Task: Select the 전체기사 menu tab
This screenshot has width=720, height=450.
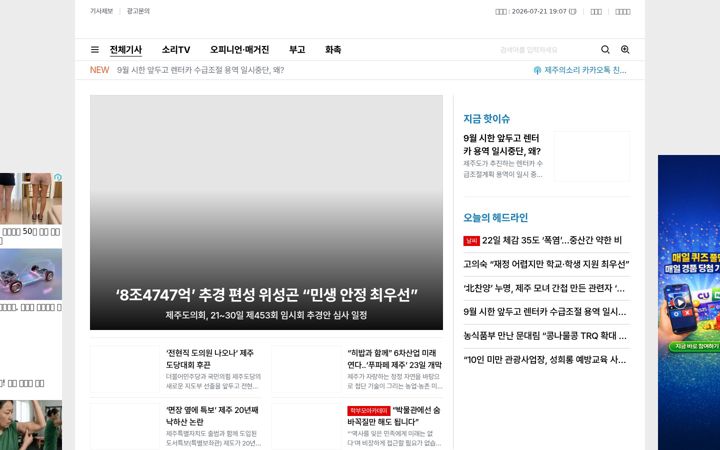Action: pos(126,50)
